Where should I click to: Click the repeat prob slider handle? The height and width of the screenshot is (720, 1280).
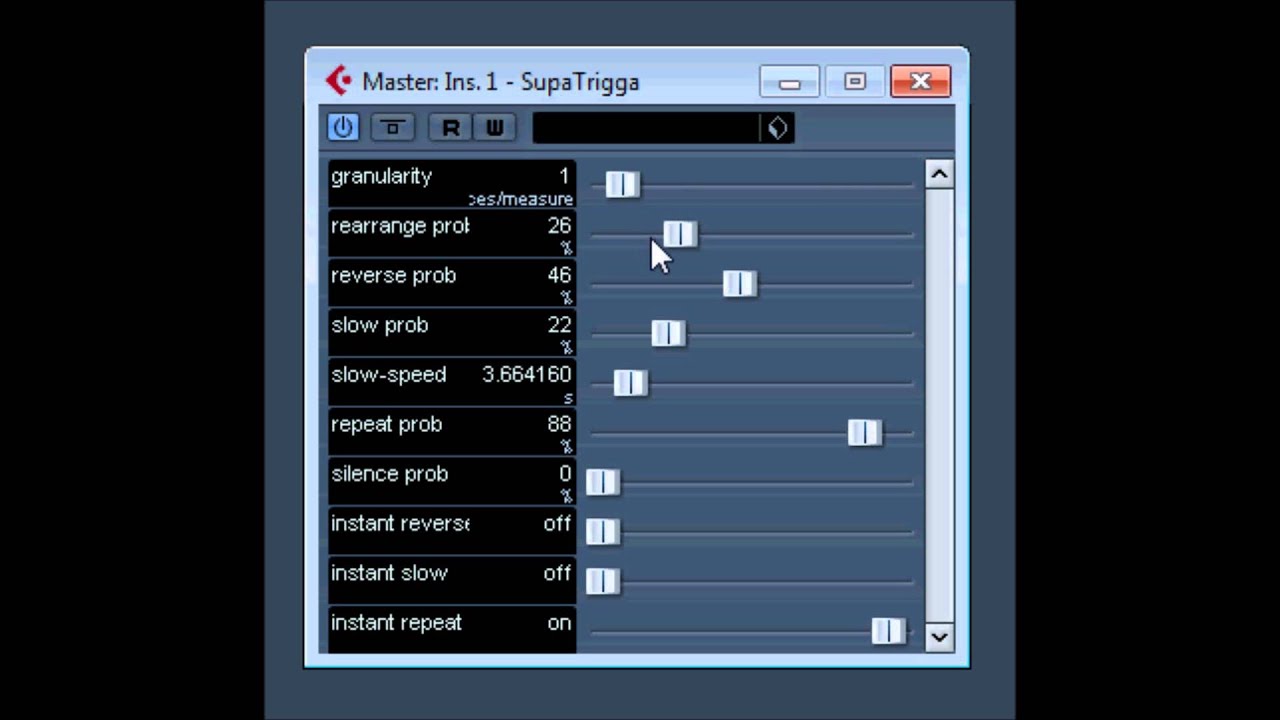(865, 432)
